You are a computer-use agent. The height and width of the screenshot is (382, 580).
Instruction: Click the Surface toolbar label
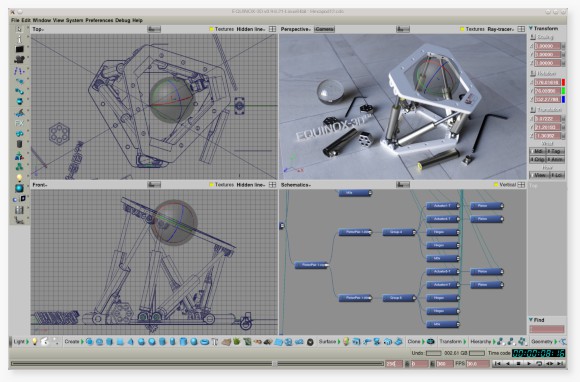327,341
